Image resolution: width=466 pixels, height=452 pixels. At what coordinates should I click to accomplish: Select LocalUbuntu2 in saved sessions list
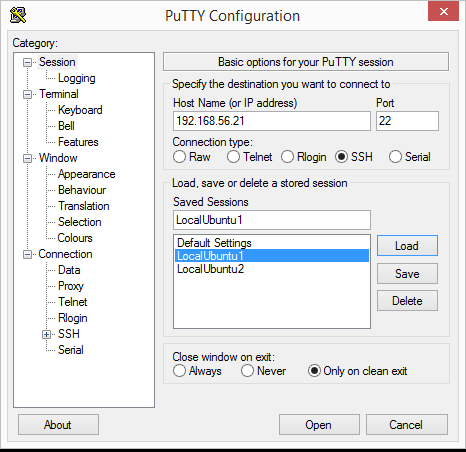click(210, 269)
